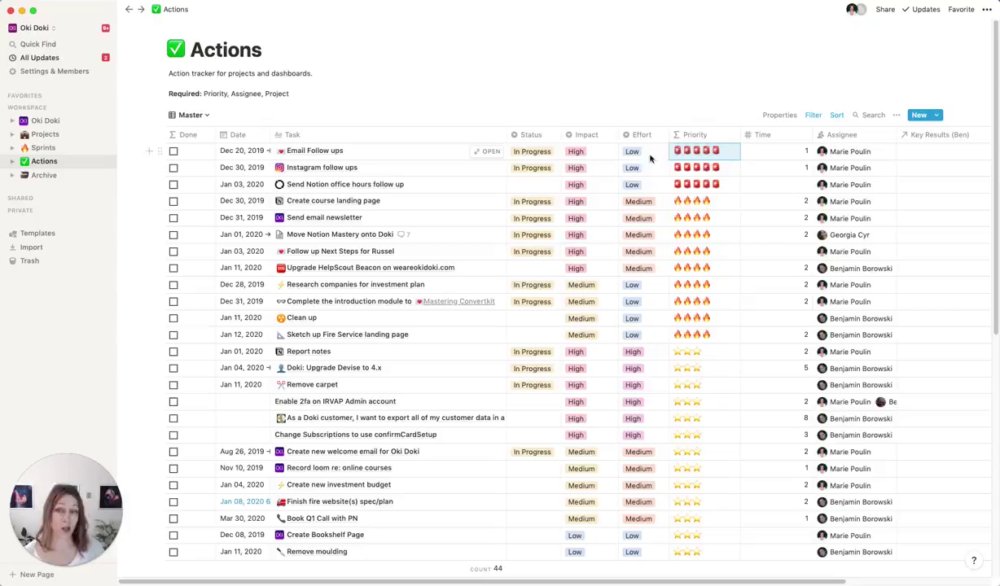Click the Share button

885,10
